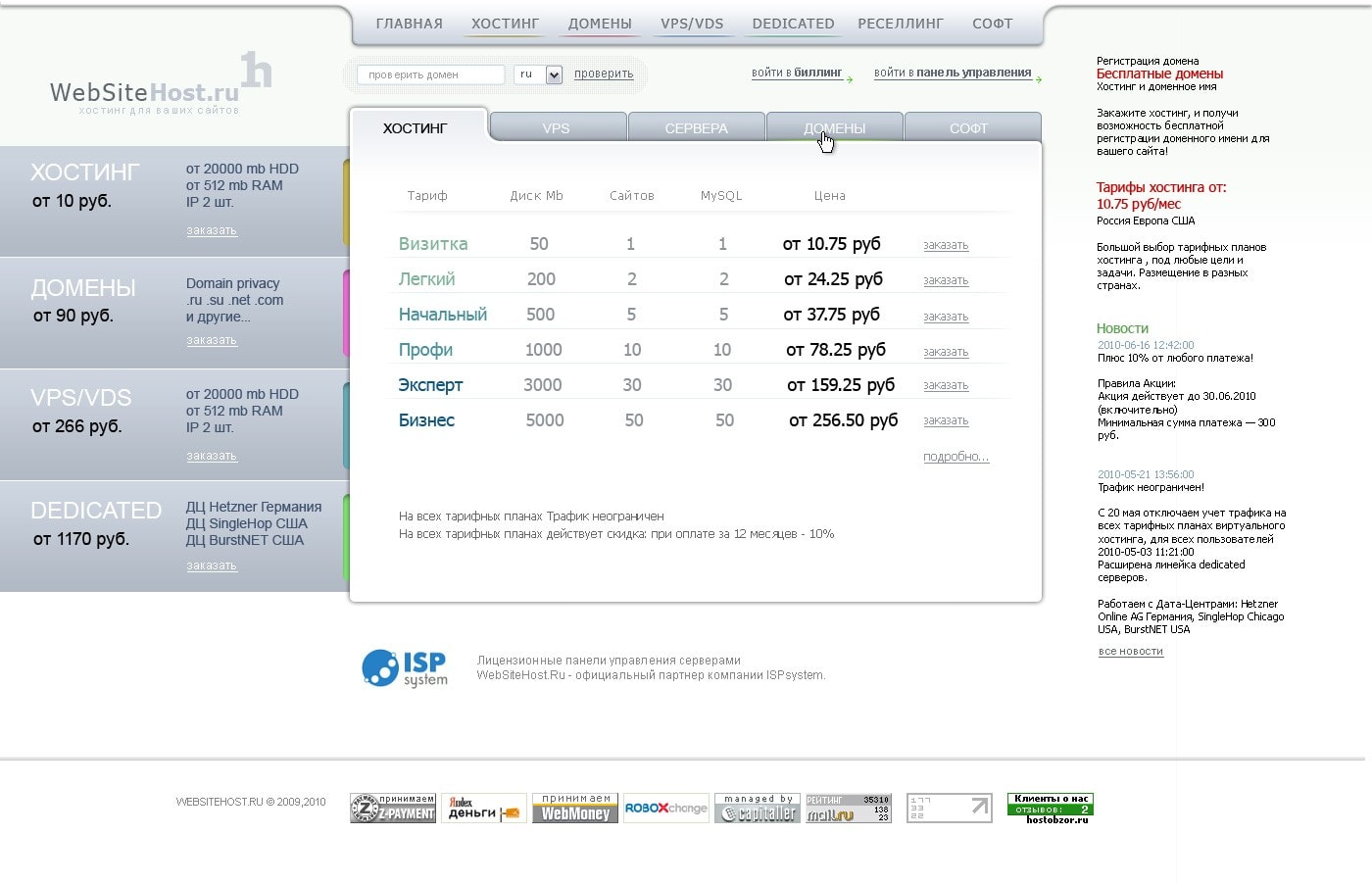Click the ISPsystem partner logo
This screenshot has width=1372, height=884.
coord(405,668)
